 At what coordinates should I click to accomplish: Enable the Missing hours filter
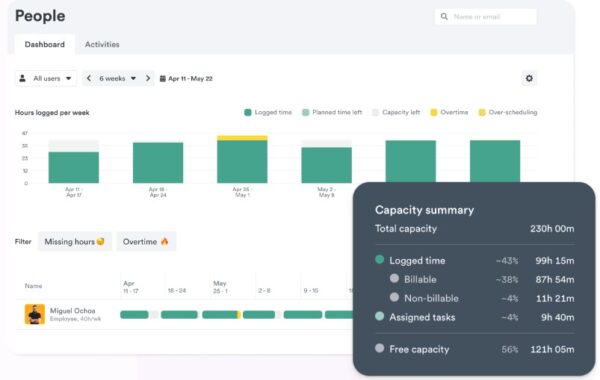point(75,242)
